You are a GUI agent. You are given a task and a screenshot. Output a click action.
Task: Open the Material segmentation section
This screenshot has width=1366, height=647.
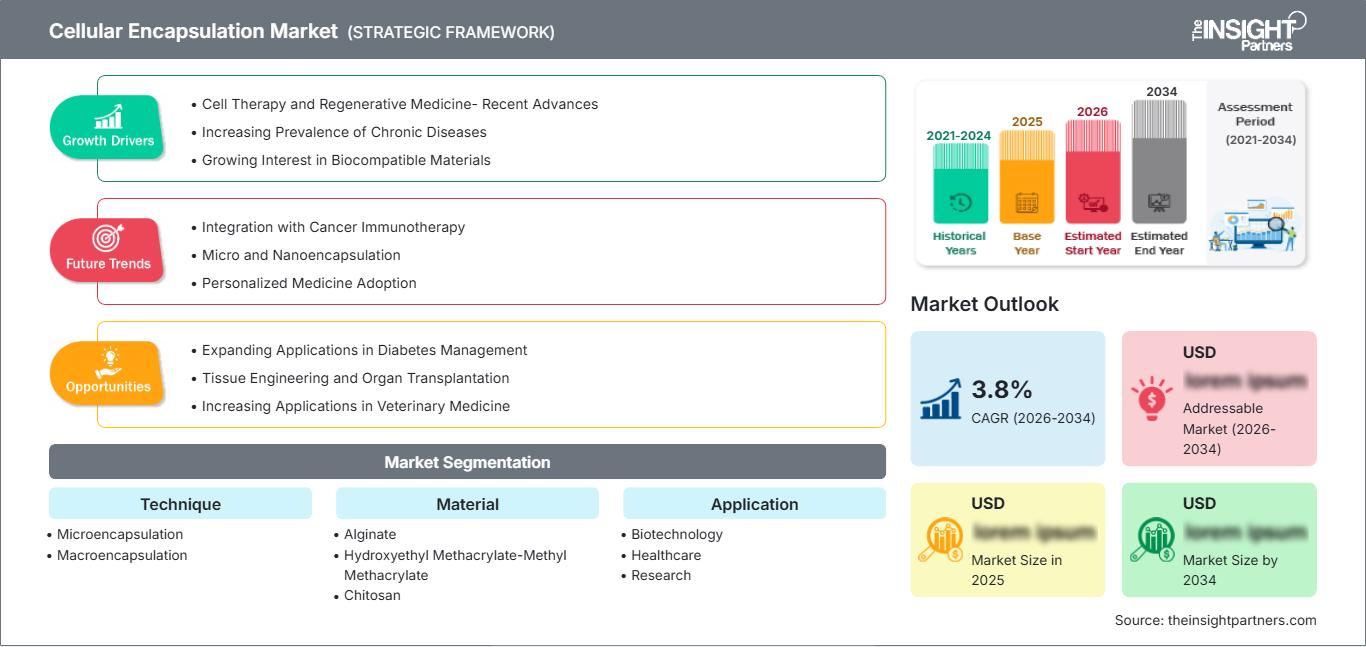pos(467,504)
